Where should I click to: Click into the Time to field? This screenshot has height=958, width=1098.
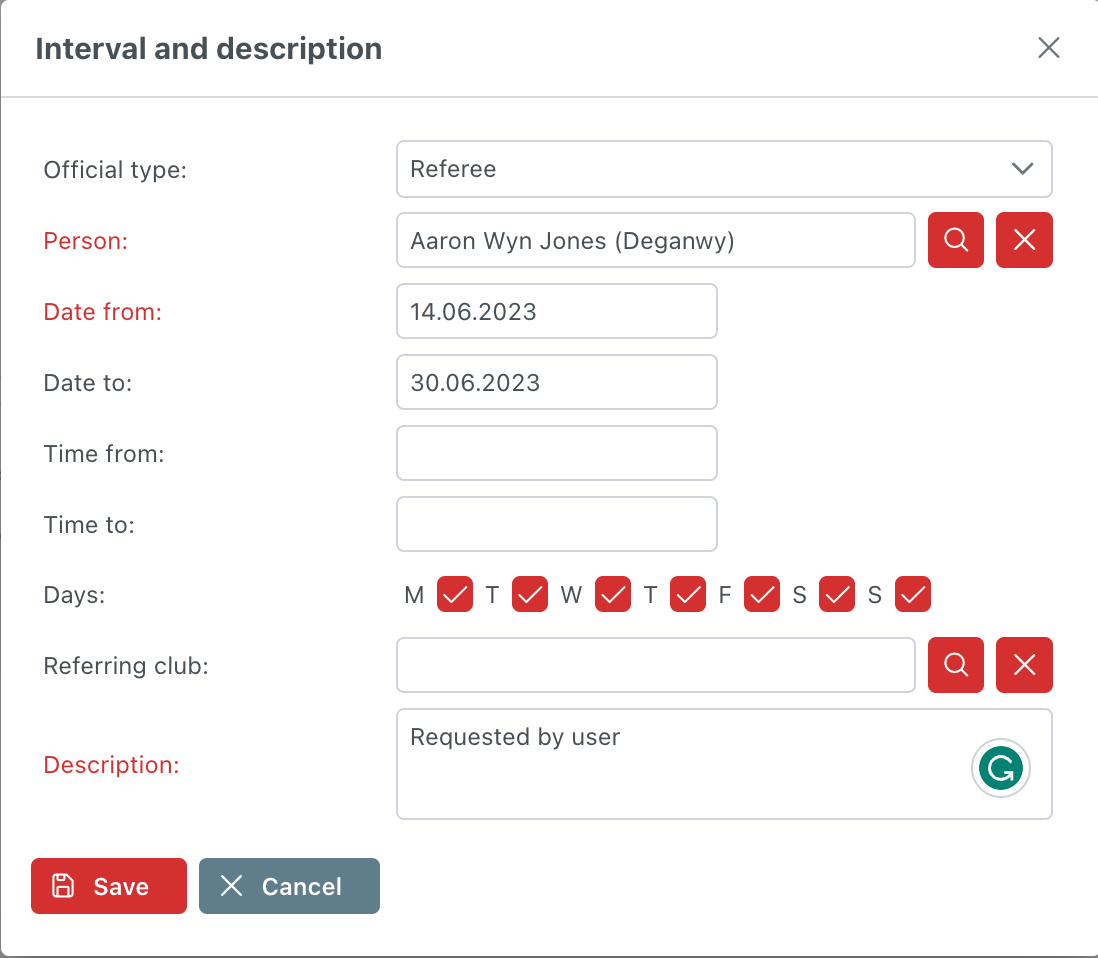[x=556, y=524]
